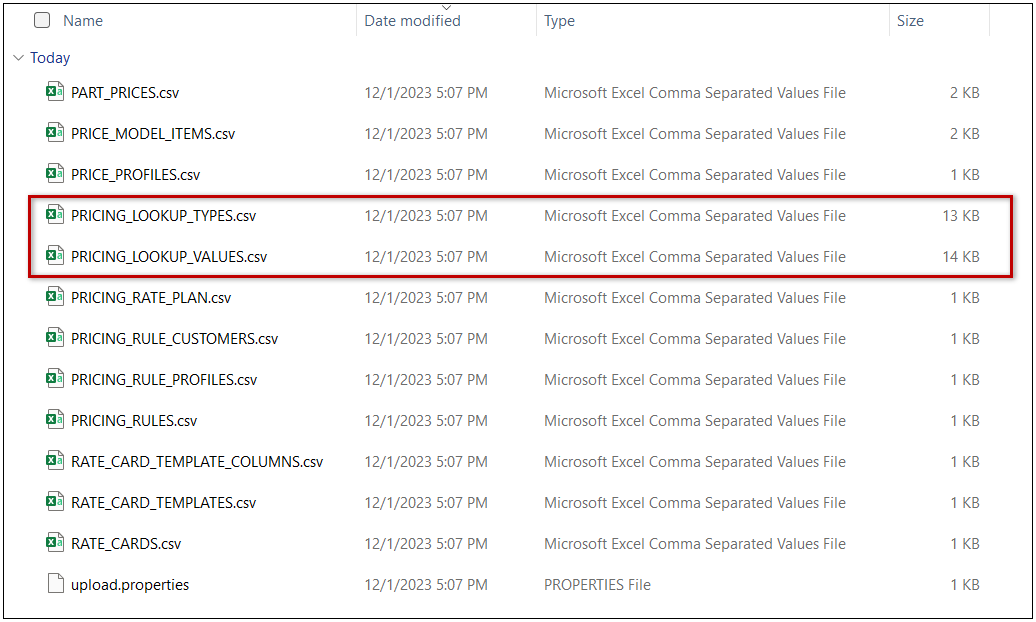Click the 2 KB size of PRICE_MODEL_ITEMS.csv
1036x622 pixels.
click(x=965, y=134)
